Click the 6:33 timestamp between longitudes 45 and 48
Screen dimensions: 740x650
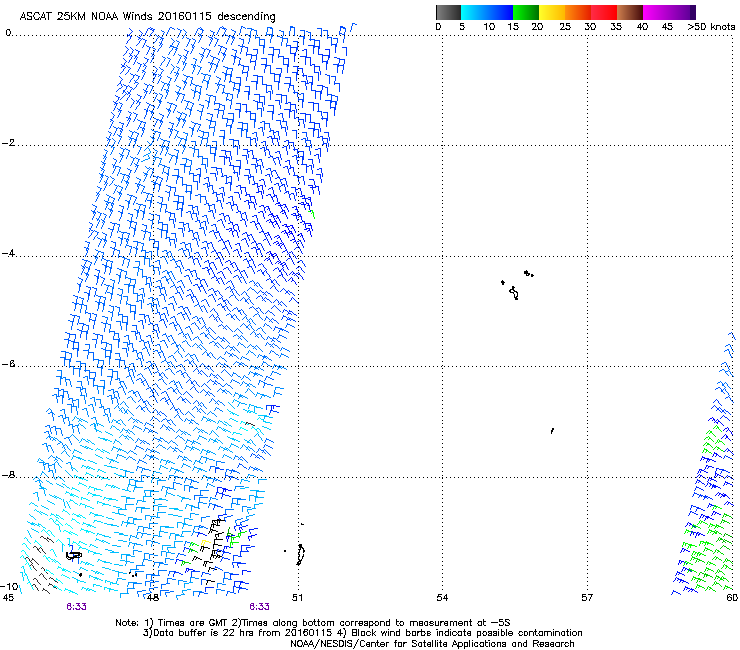[x=76, y=607]
